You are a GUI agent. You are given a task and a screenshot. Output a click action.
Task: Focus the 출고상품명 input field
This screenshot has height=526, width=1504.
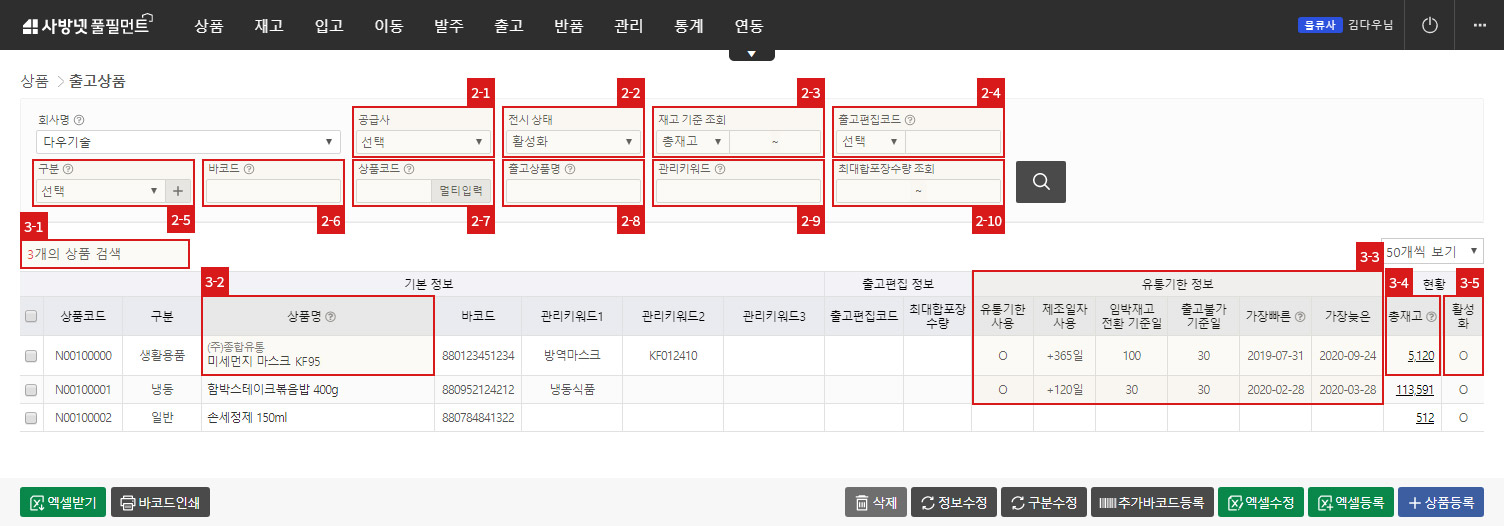[573, 190]
